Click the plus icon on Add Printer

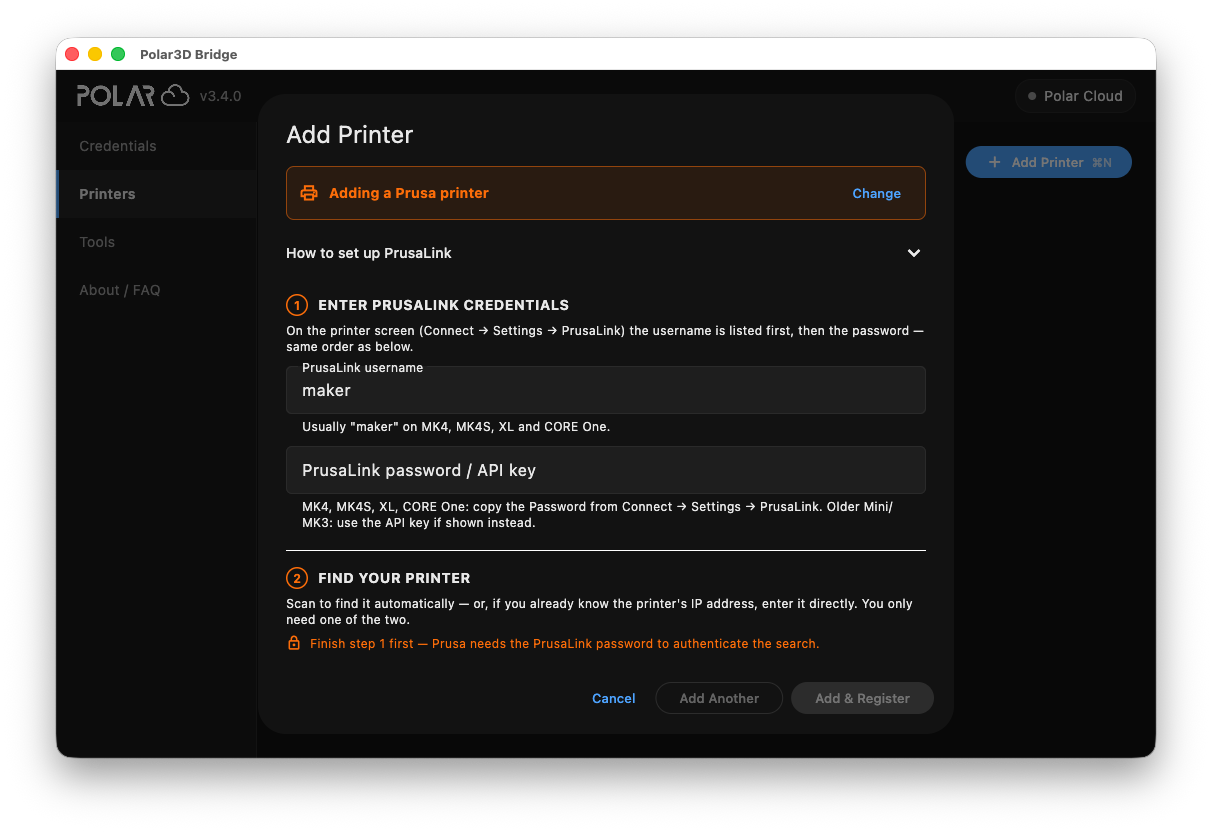994,162
